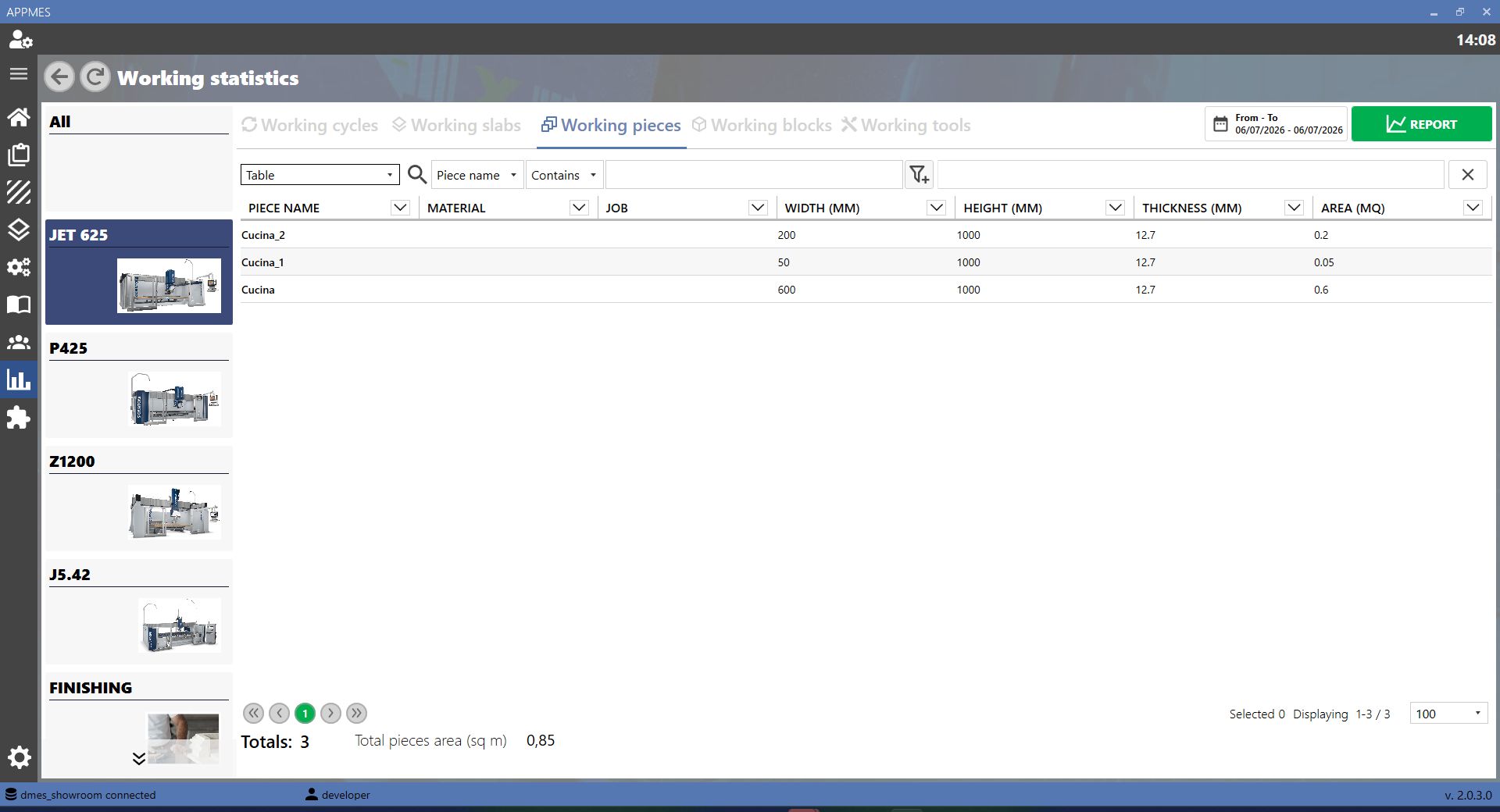Open the puzzle piece plugins icon
The image size is (1500, 812).
point(19,418)
